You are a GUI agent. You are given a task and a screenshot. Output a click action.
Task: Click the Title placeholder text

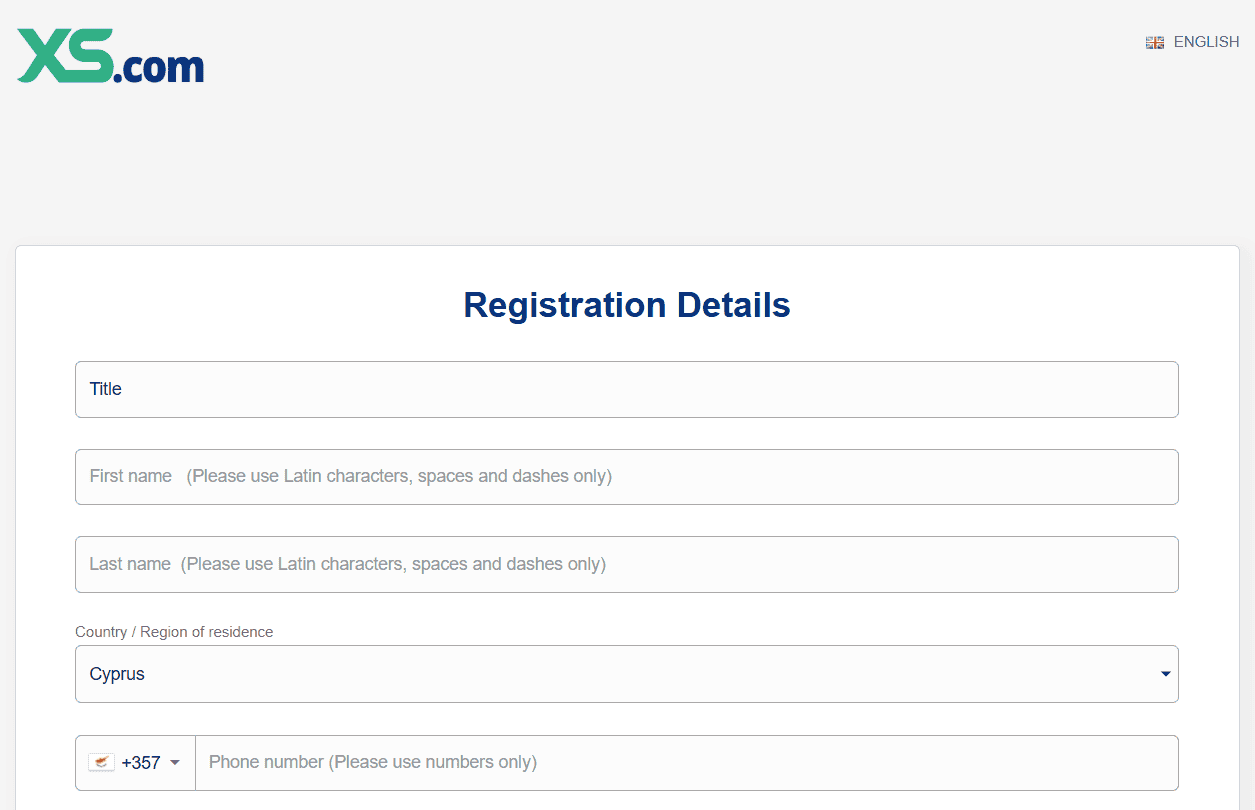point(106,389)
